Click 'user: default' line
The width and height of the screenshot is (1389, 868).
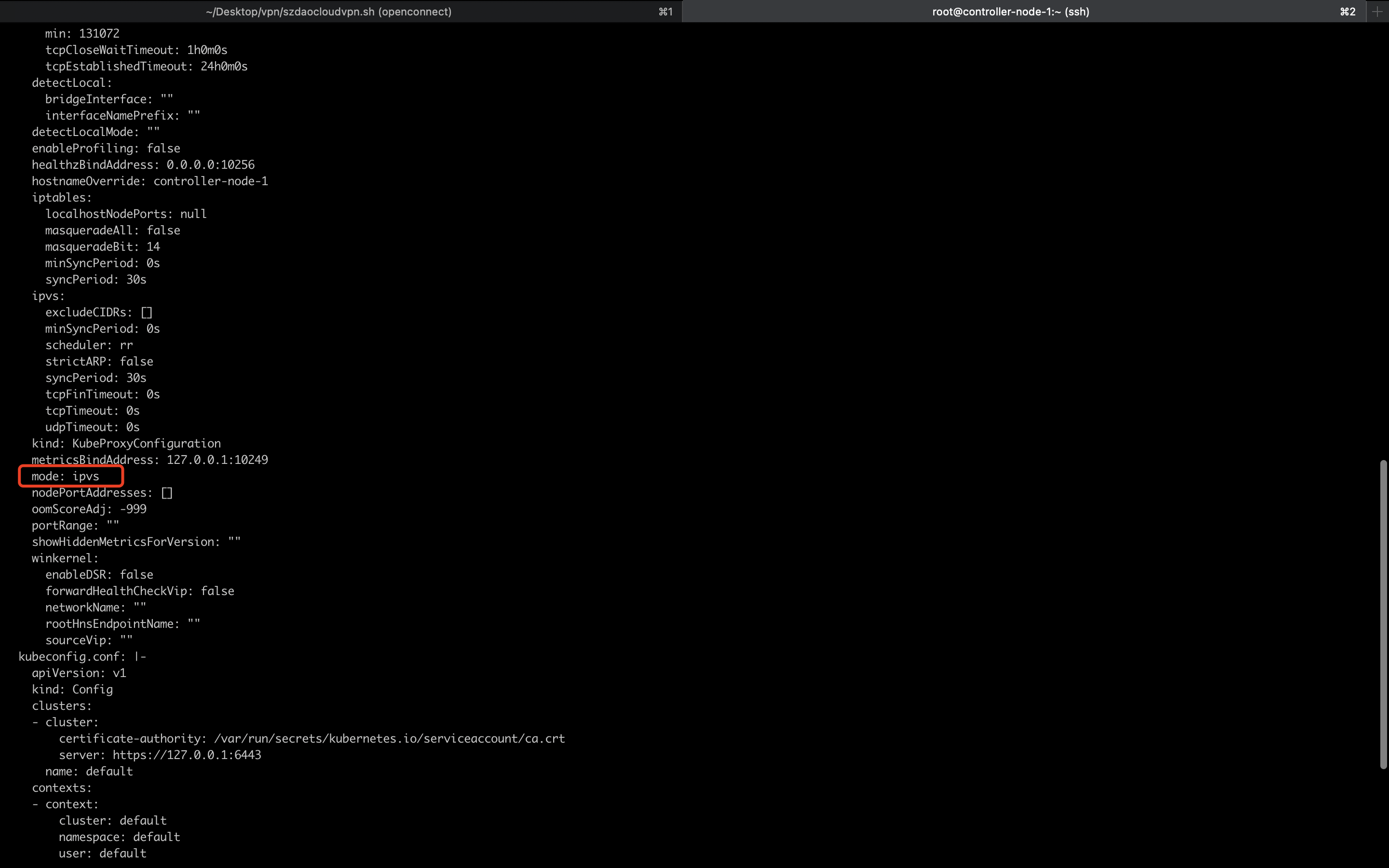102,854
